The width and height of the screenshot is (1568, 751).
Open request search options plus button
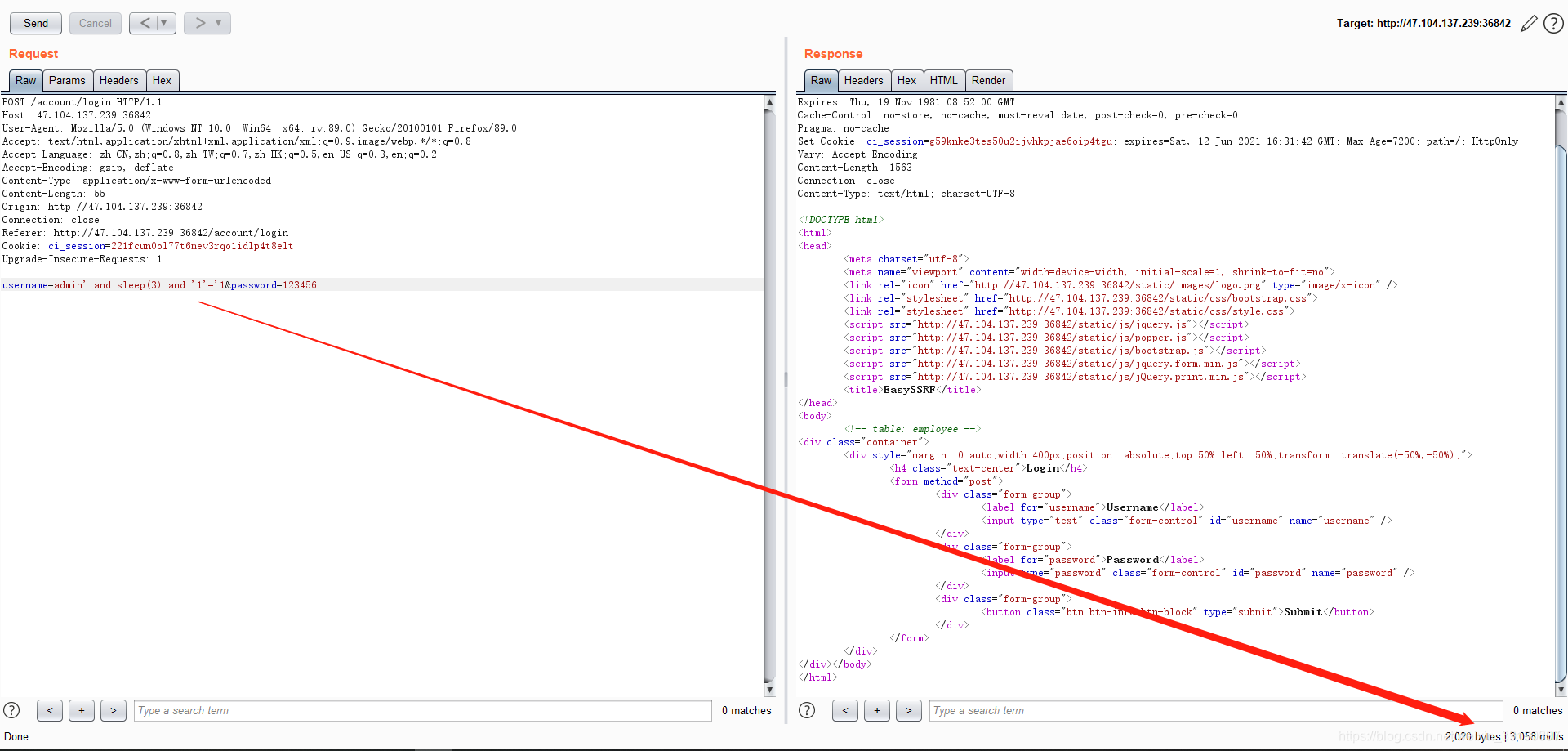pos(82,710)
